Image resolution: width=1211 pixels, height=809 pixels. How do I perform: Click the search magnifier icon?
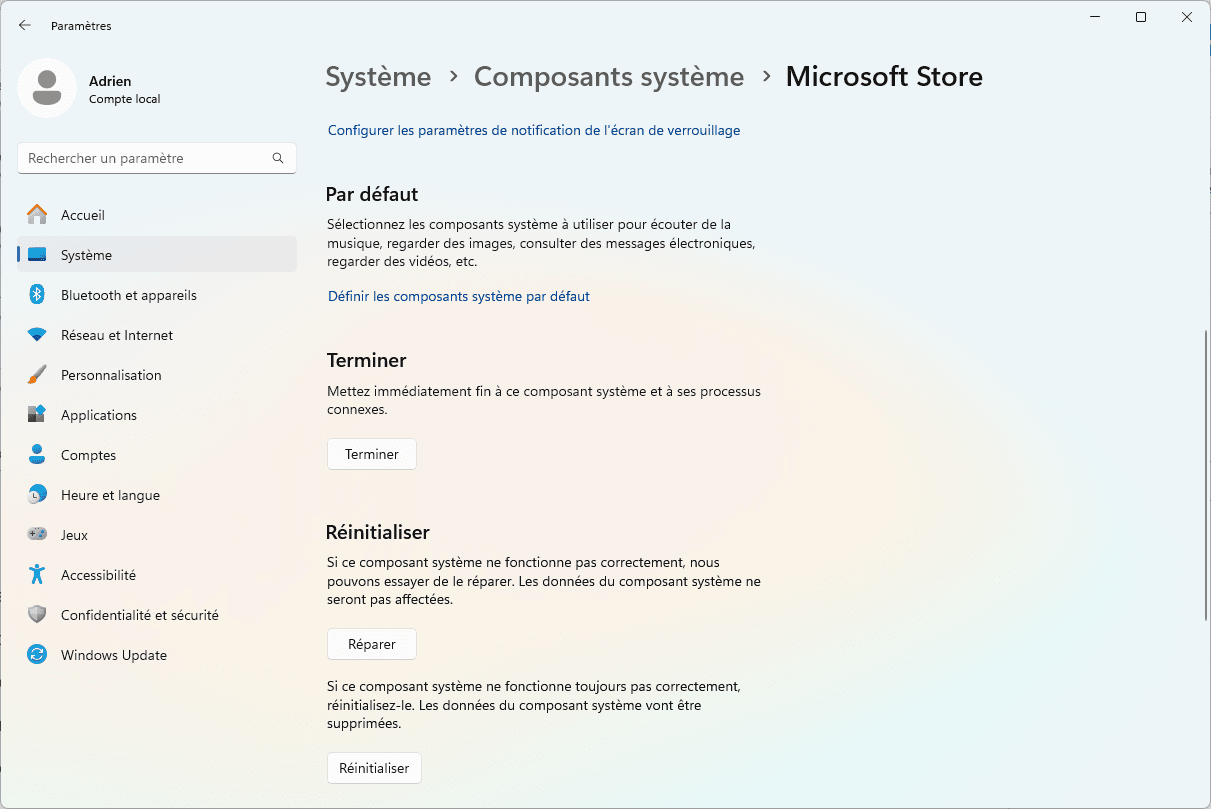[x=278, y=158]
